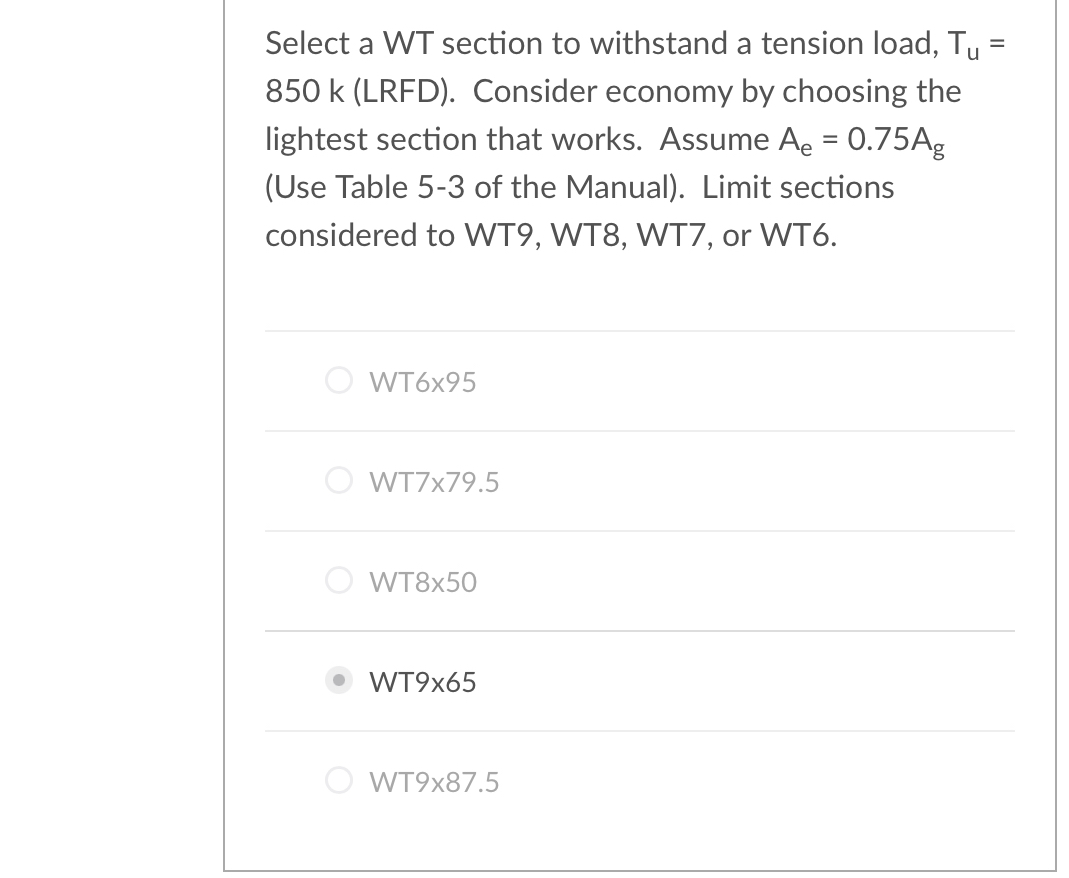Click the filled radio indicator next to WT9x65
This screenshot has width=1069, height=878.
(x=338, y=681)
